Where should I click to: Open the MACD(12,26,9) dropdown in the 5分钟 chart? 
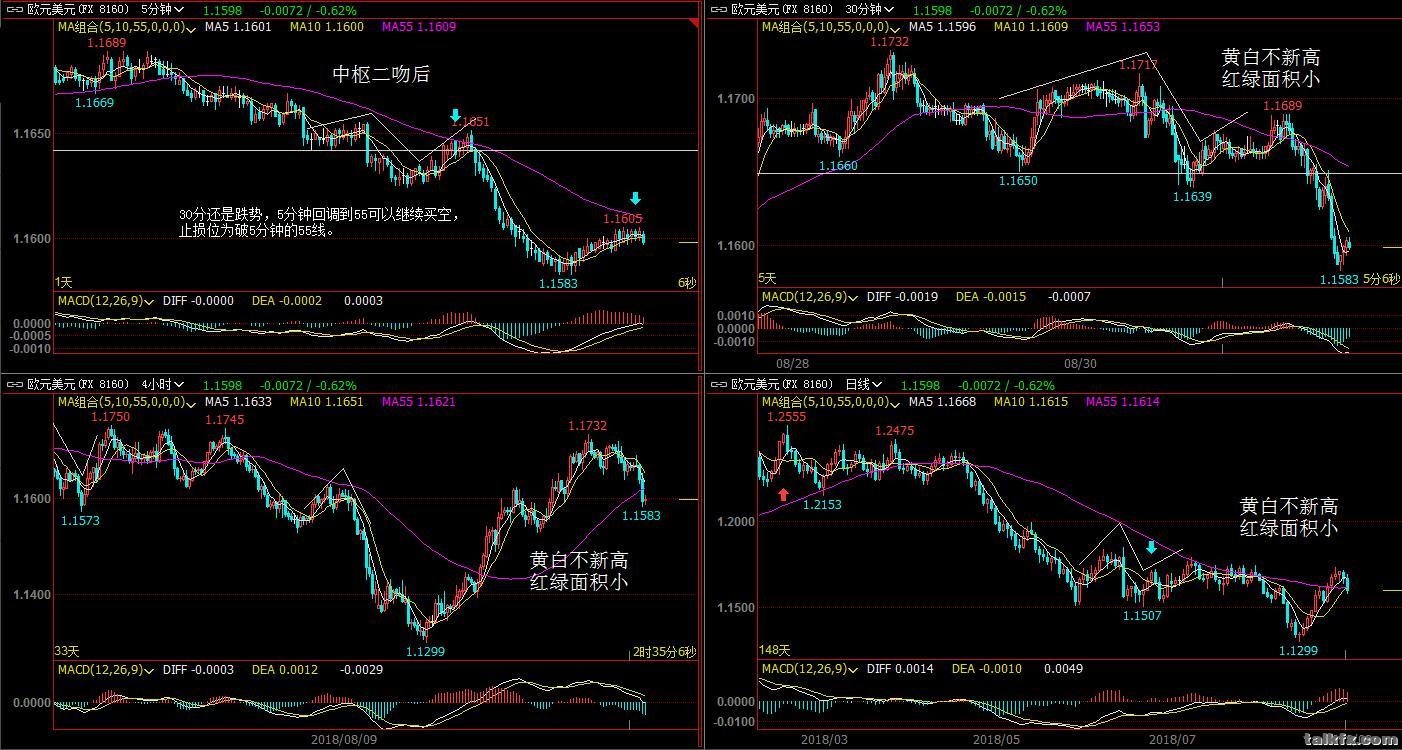[x=148, y=301]
